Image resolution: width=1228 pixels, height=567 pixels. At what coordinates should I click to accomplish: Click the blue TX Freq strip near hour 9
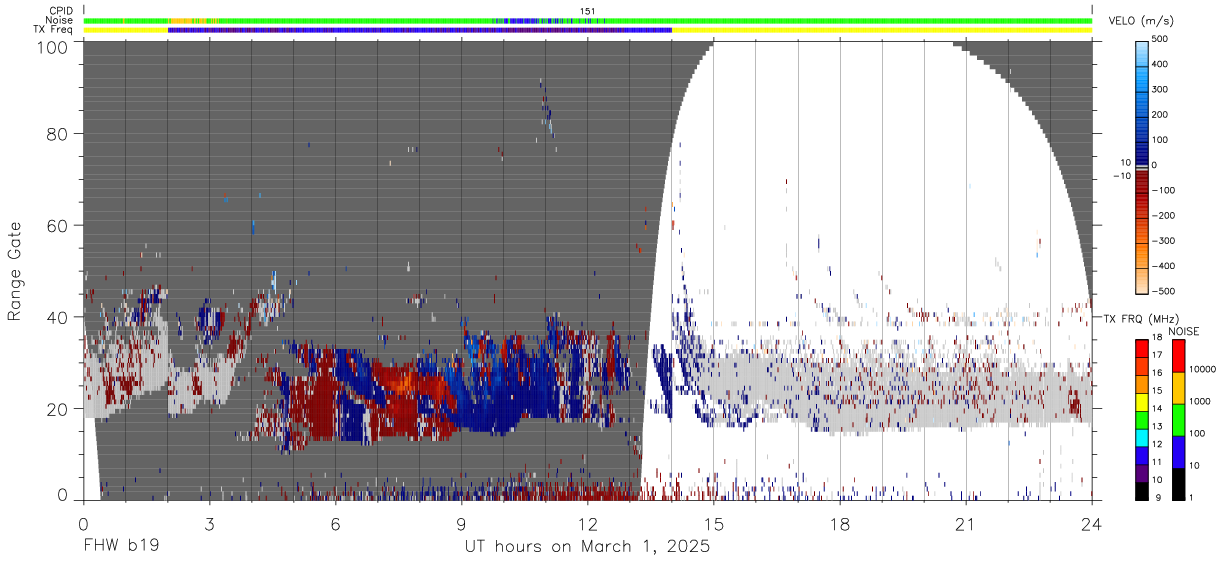point(420,30)
